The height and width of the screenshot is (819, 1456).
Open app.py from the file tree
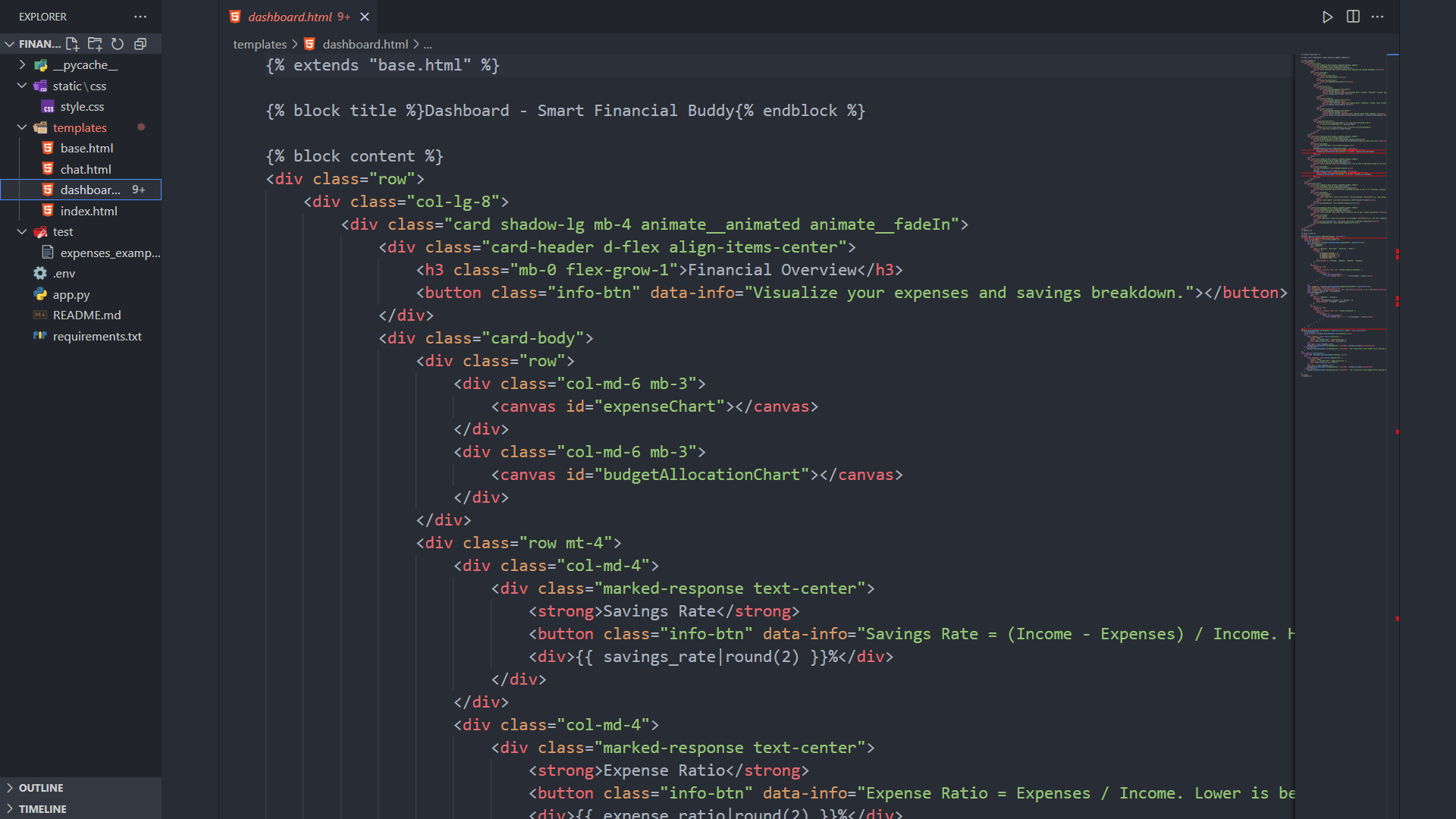point(71,294)
